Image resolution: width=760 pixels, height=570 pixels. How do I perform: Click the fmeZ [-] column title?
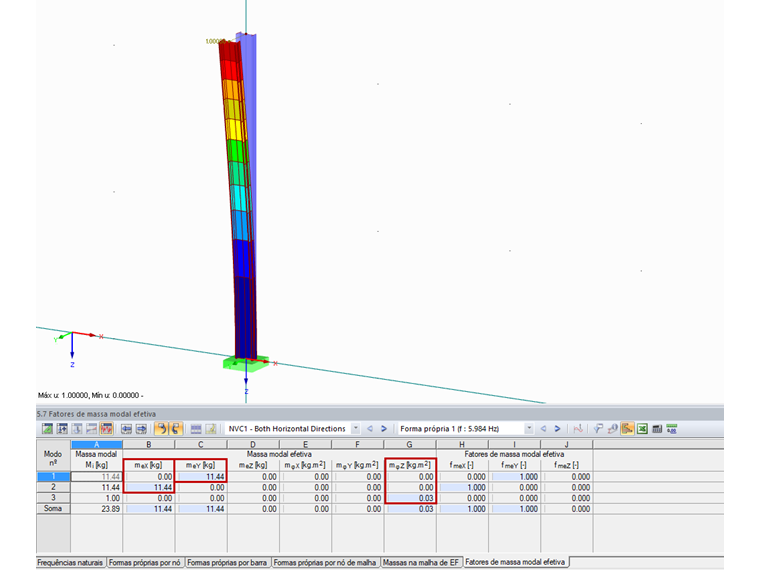pyautogui.click(x=566, y=465)
